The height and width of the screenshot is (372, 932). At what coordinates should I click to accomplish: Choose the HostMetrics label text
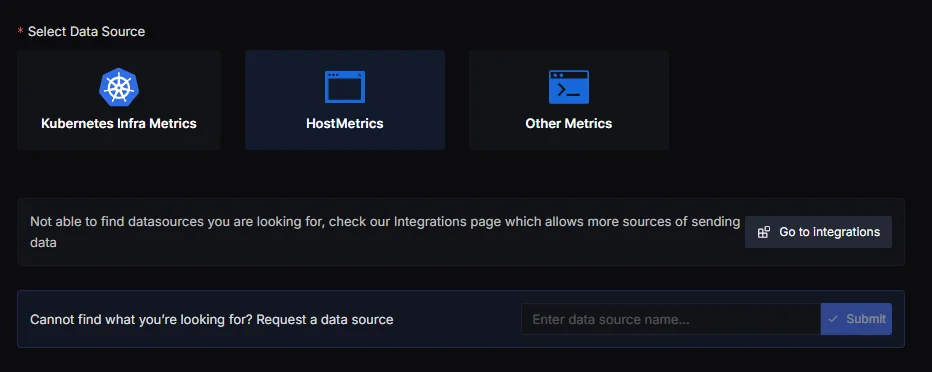(345, 124)
